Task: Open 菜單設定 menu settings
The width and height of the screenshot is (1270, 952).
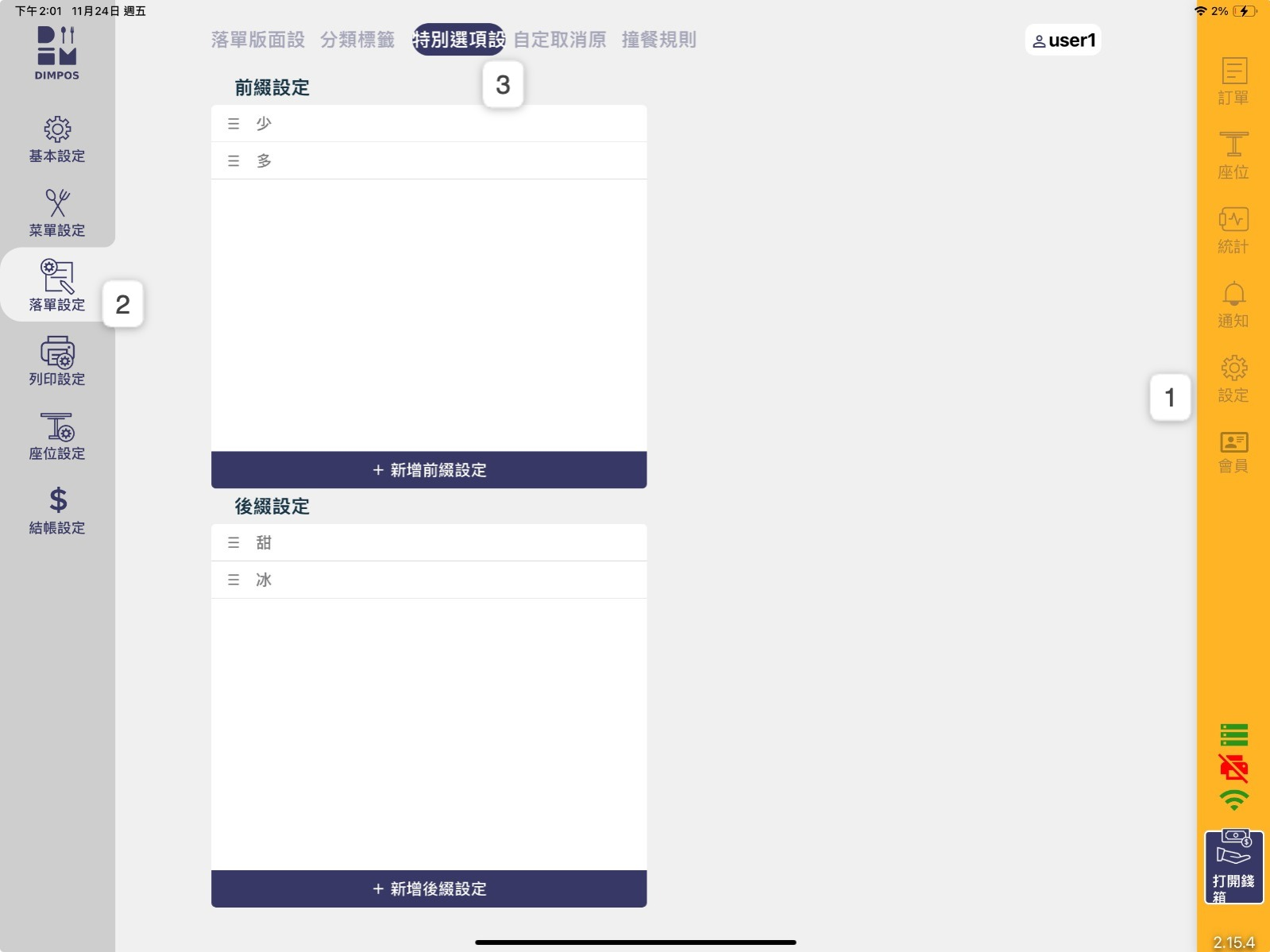Action: [57, 213]
